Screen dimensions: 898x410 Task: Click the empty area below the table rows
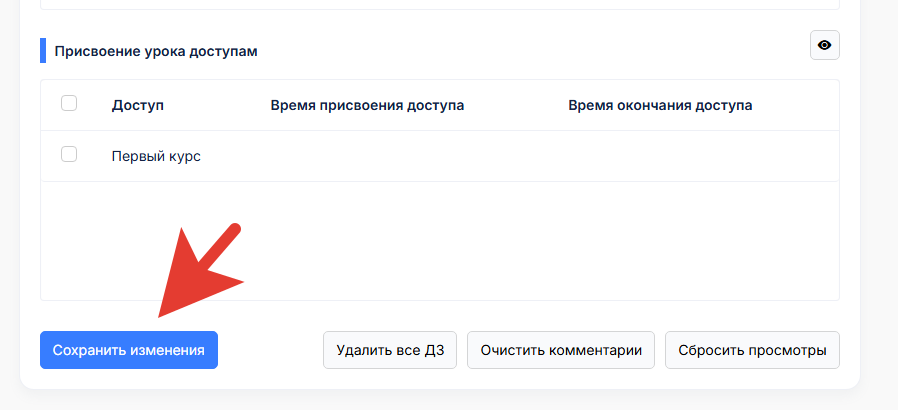pyautogui.click(x=440, y=241)
